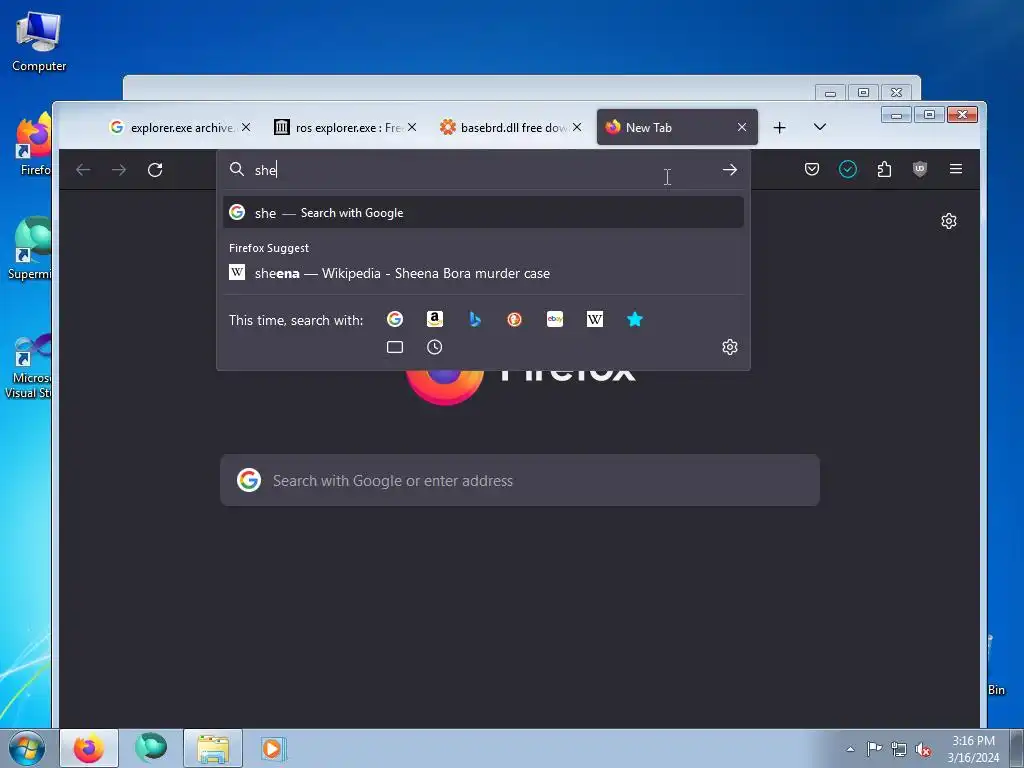Viewport: 1024px width, 768px height.
Task: Search history using the clock icon
Action: 435,347
